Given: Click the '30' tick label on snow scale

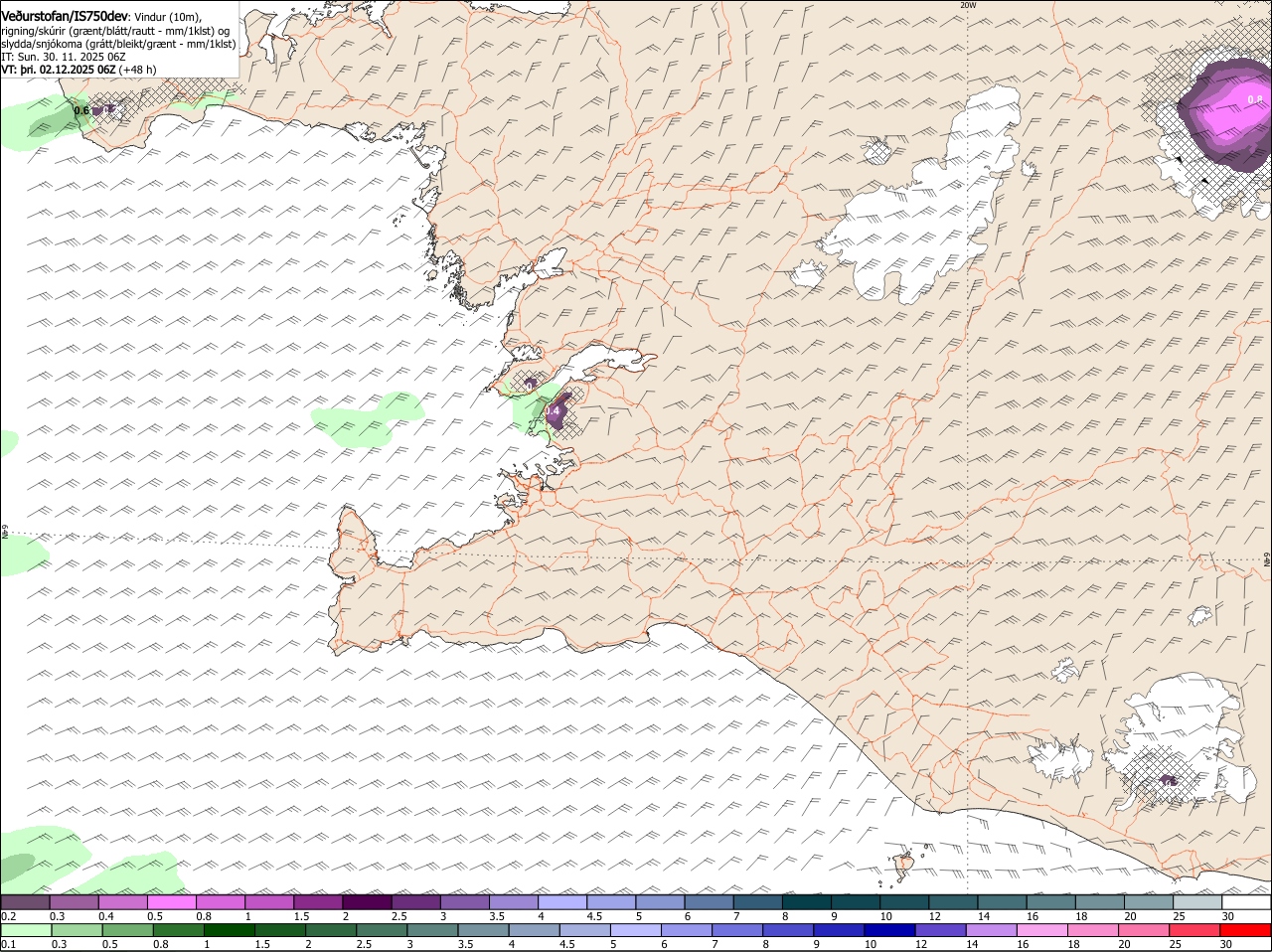Looking at the screenshot, I should [1227, 916].
